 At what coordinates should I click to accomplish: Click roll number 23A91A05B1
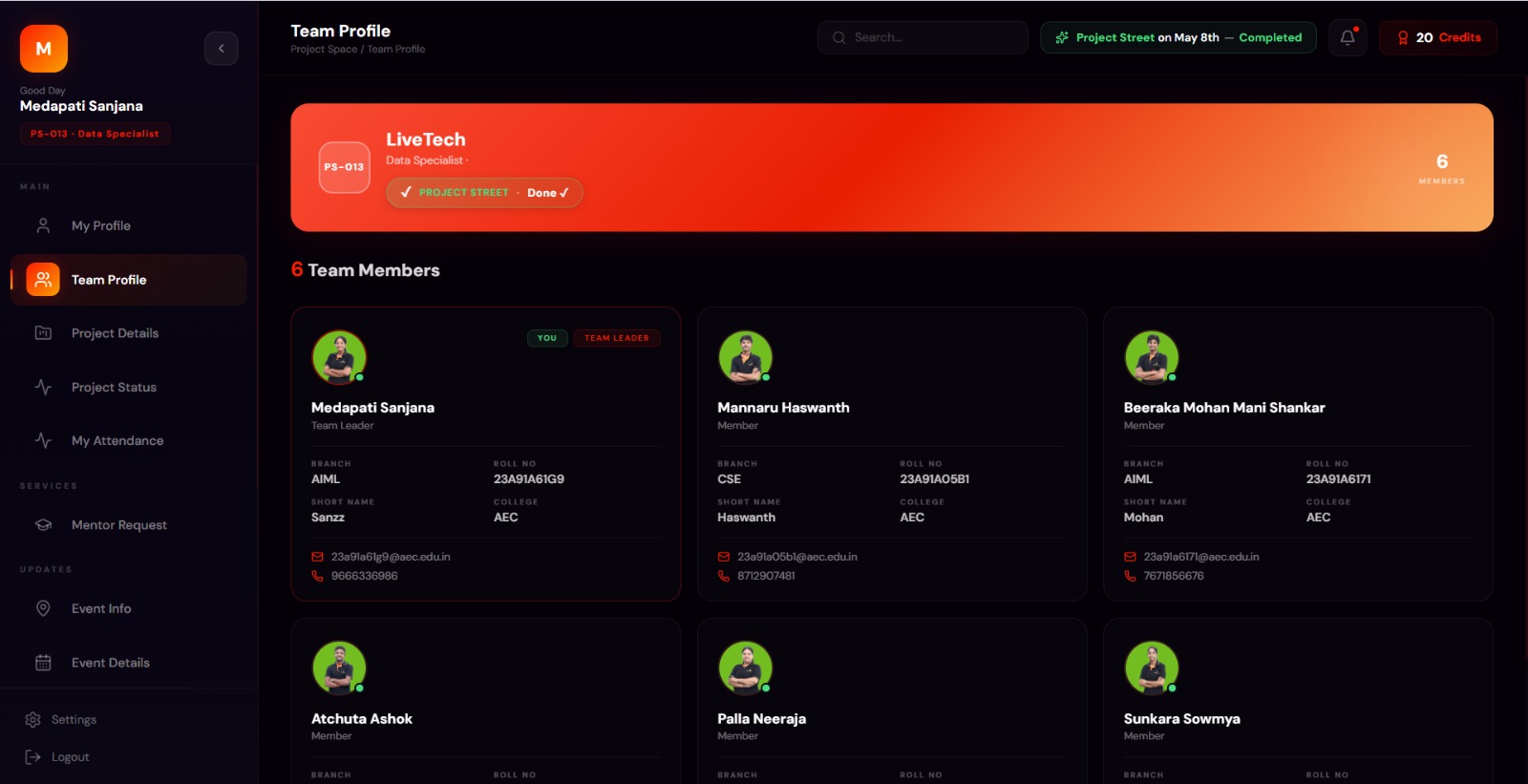(x=935, y=479)
